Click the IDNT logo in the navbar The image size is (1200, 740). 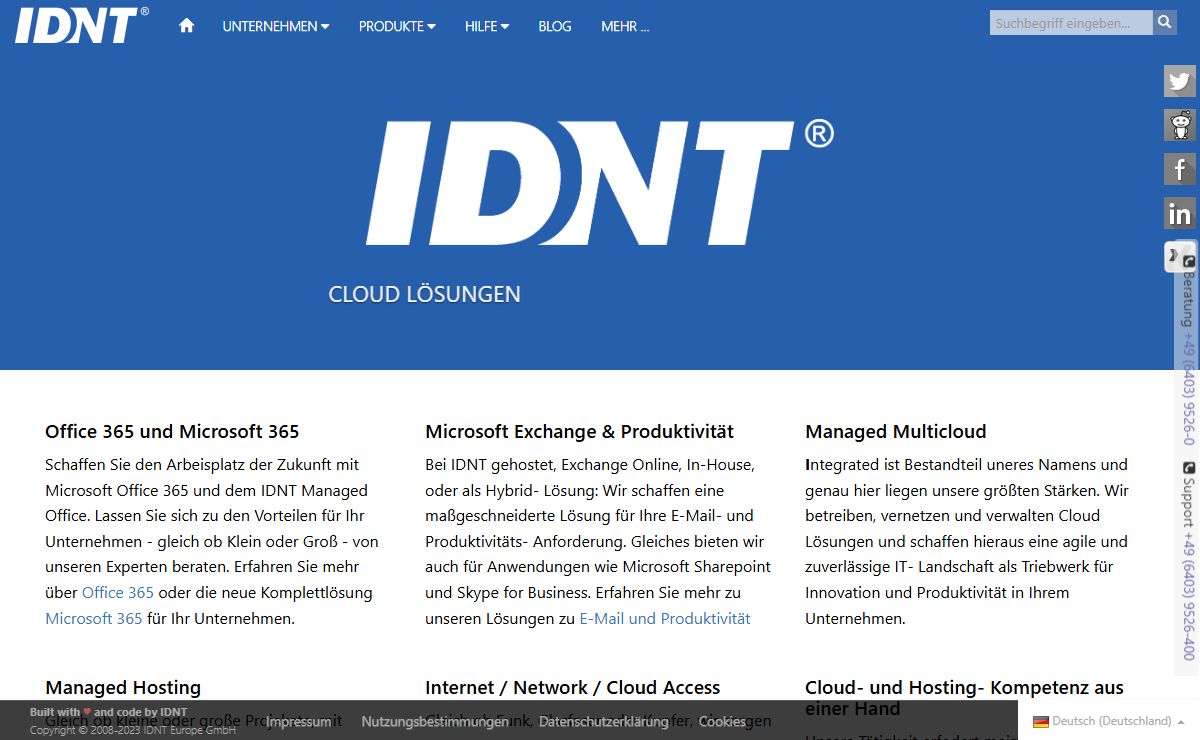(82, 25)
